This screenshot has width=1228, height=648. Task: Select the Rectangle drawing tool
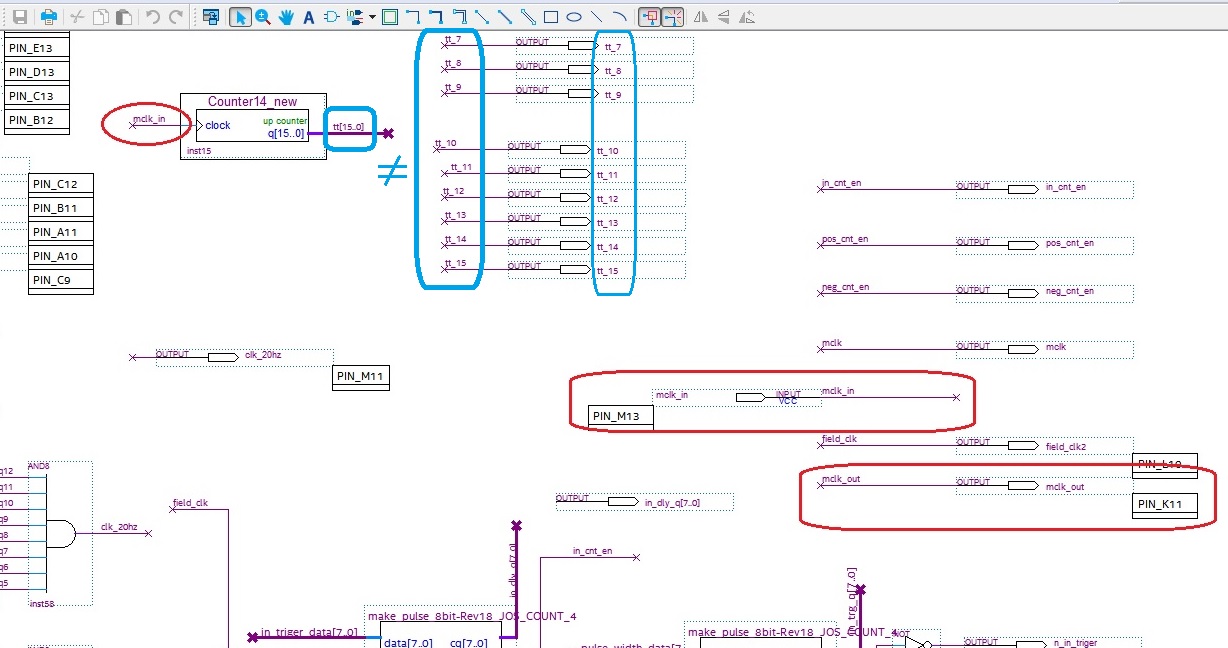pyautogui.click(x=551, y=17)
